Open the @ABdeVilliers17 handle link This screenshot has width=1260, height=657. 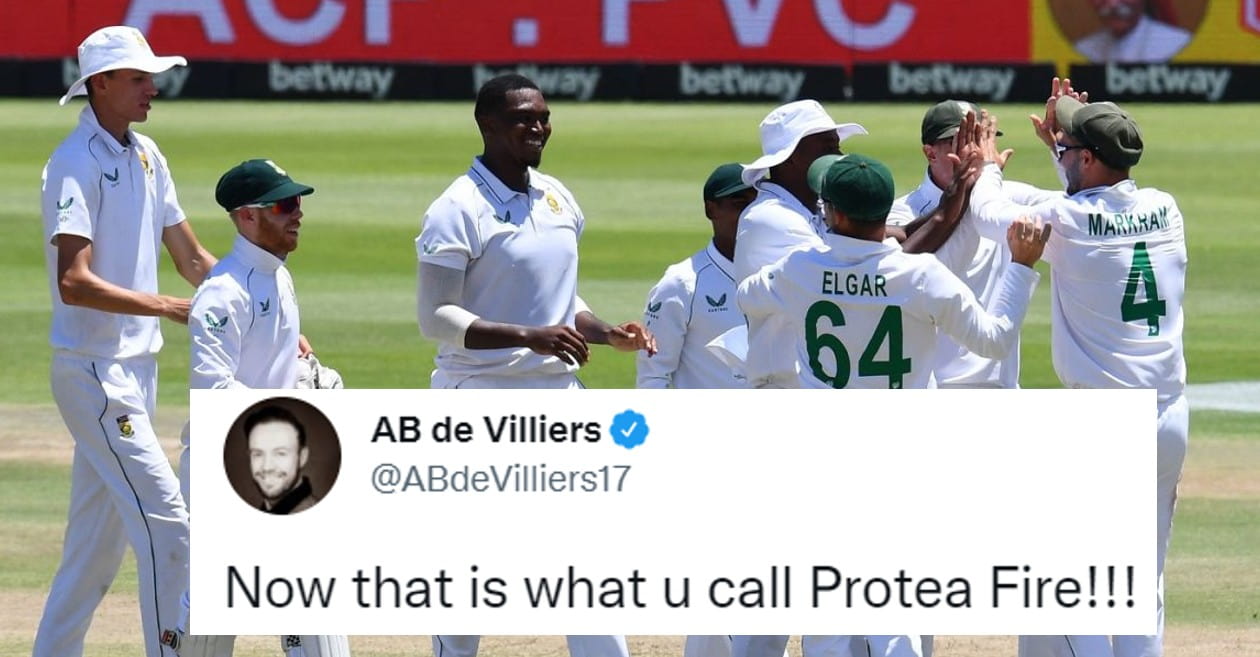click(x=501, y=478)
